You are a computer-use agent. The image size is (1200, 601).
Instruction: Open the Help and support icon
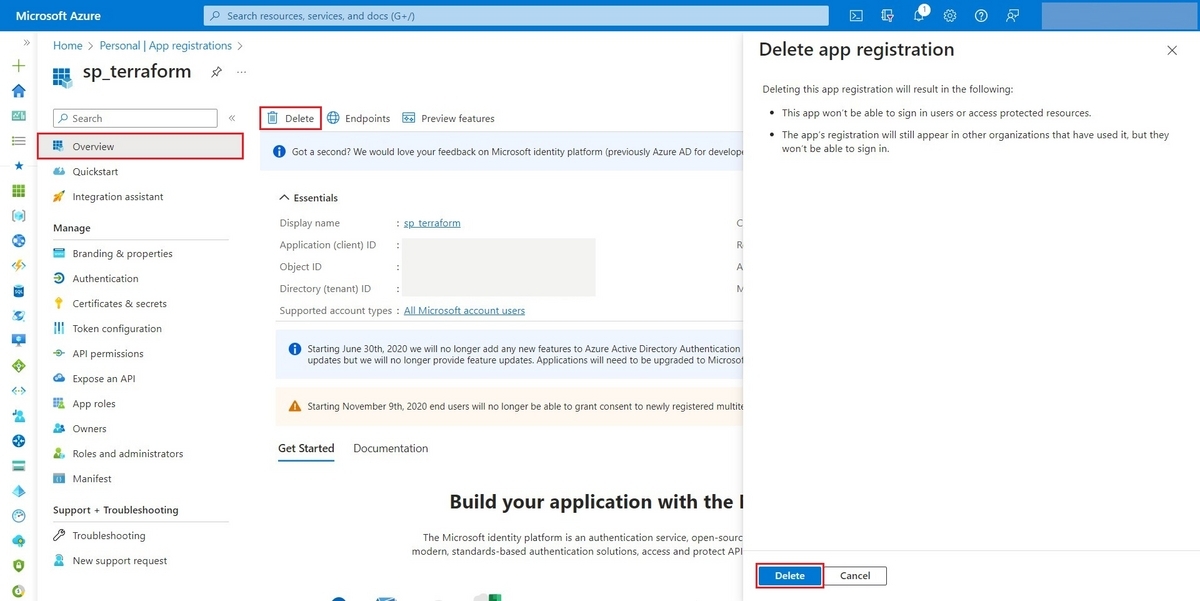click(x=981, y=15)
